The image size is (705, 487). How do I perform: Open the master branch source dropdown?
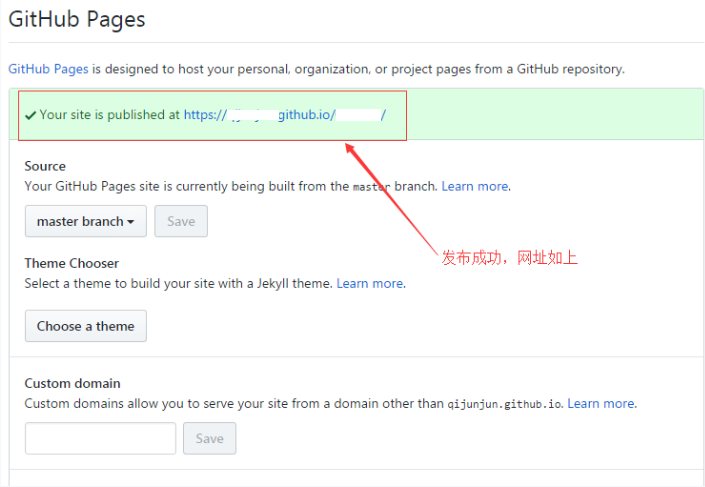click(x=86, y=221)
